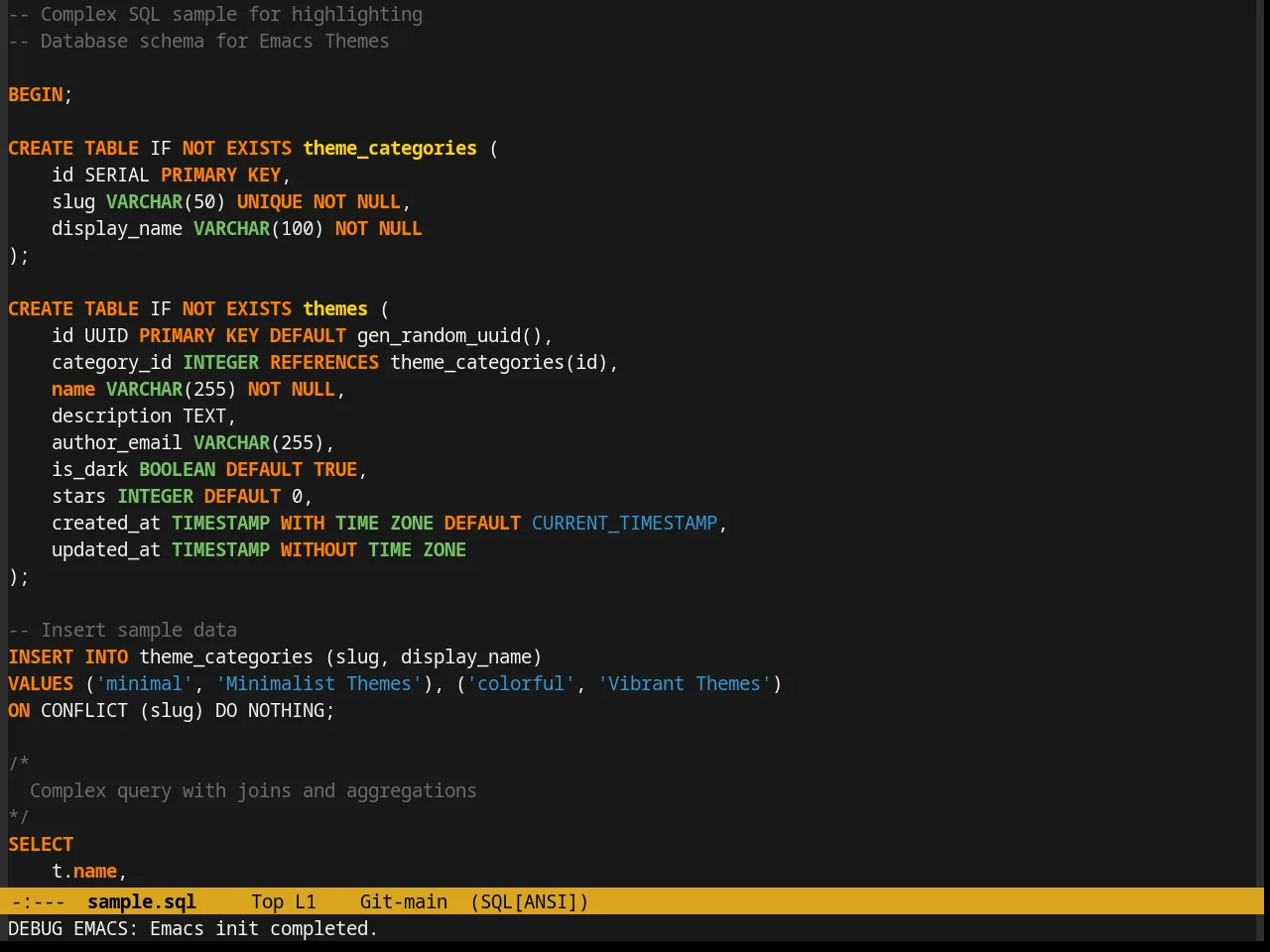Click REFERENCES keyword on category_id line

tap(324, 362)
